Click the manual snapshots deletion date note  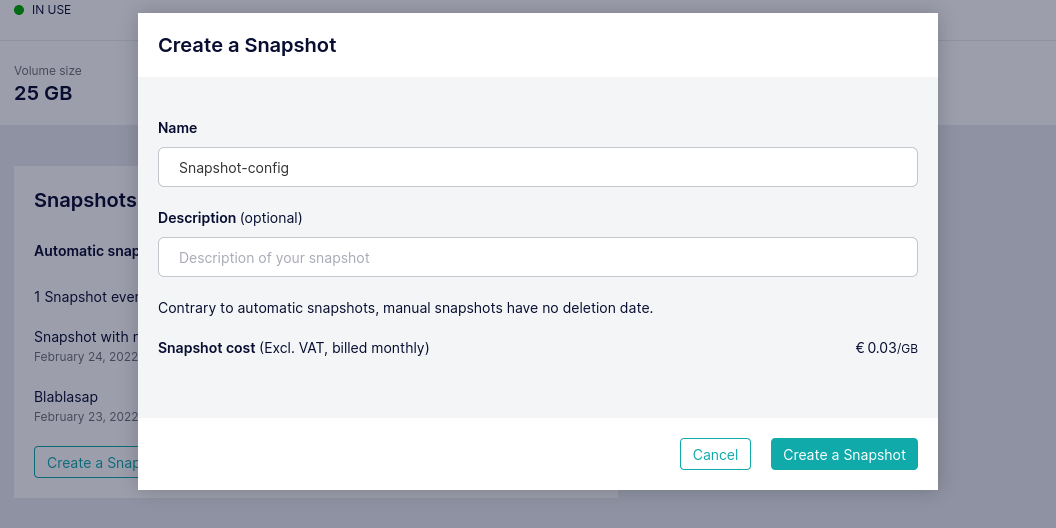[405, 307]
